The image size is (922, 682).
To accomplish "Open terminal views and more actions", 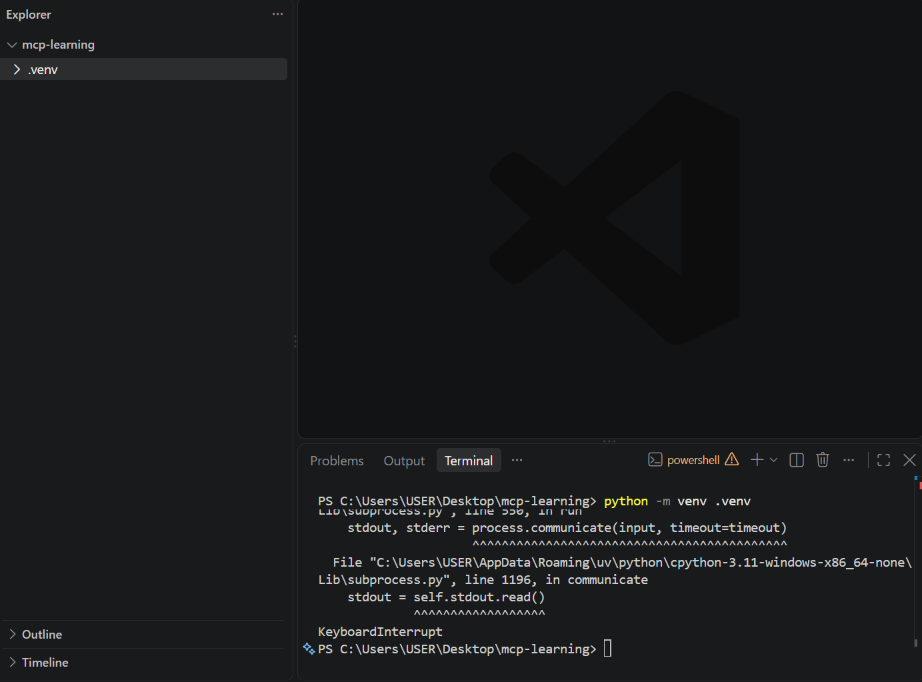I will pos(848,460).
